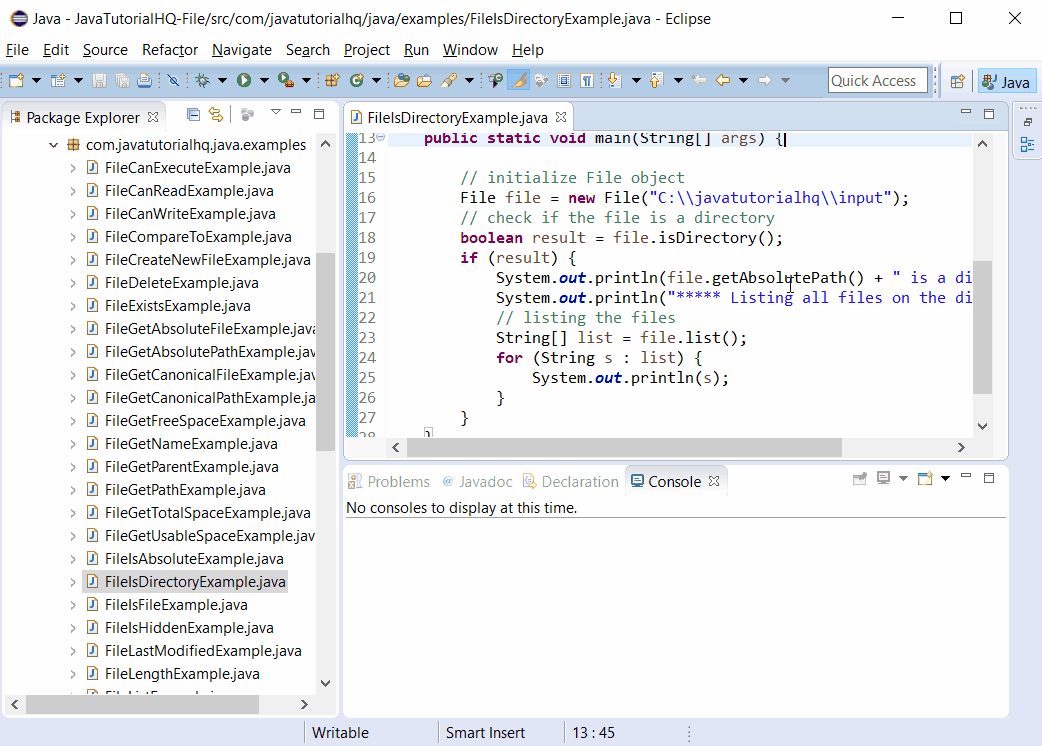Click the Back navigation yellow arrow

point(723,80)
